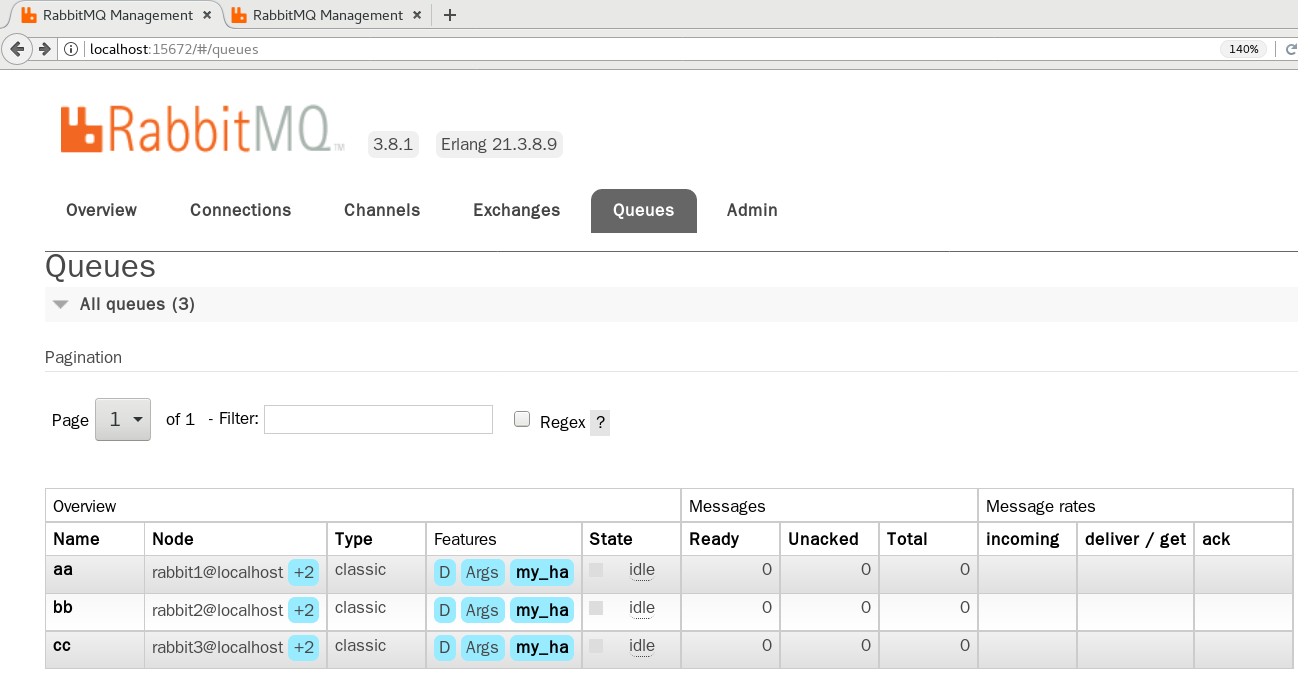Click inside the Filter input field
Image resolution: width=1298 pixels, height=679 pixels.
(x=378, y=418)
